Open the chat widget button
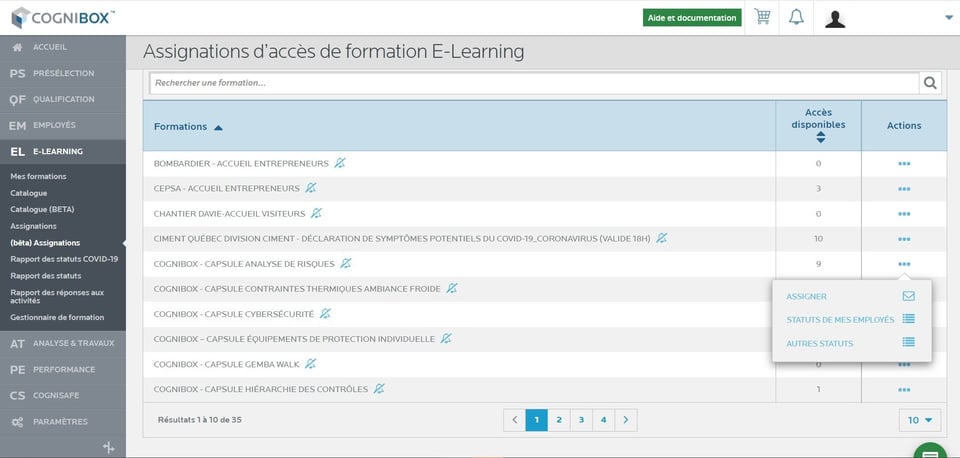 click(931, 452)
